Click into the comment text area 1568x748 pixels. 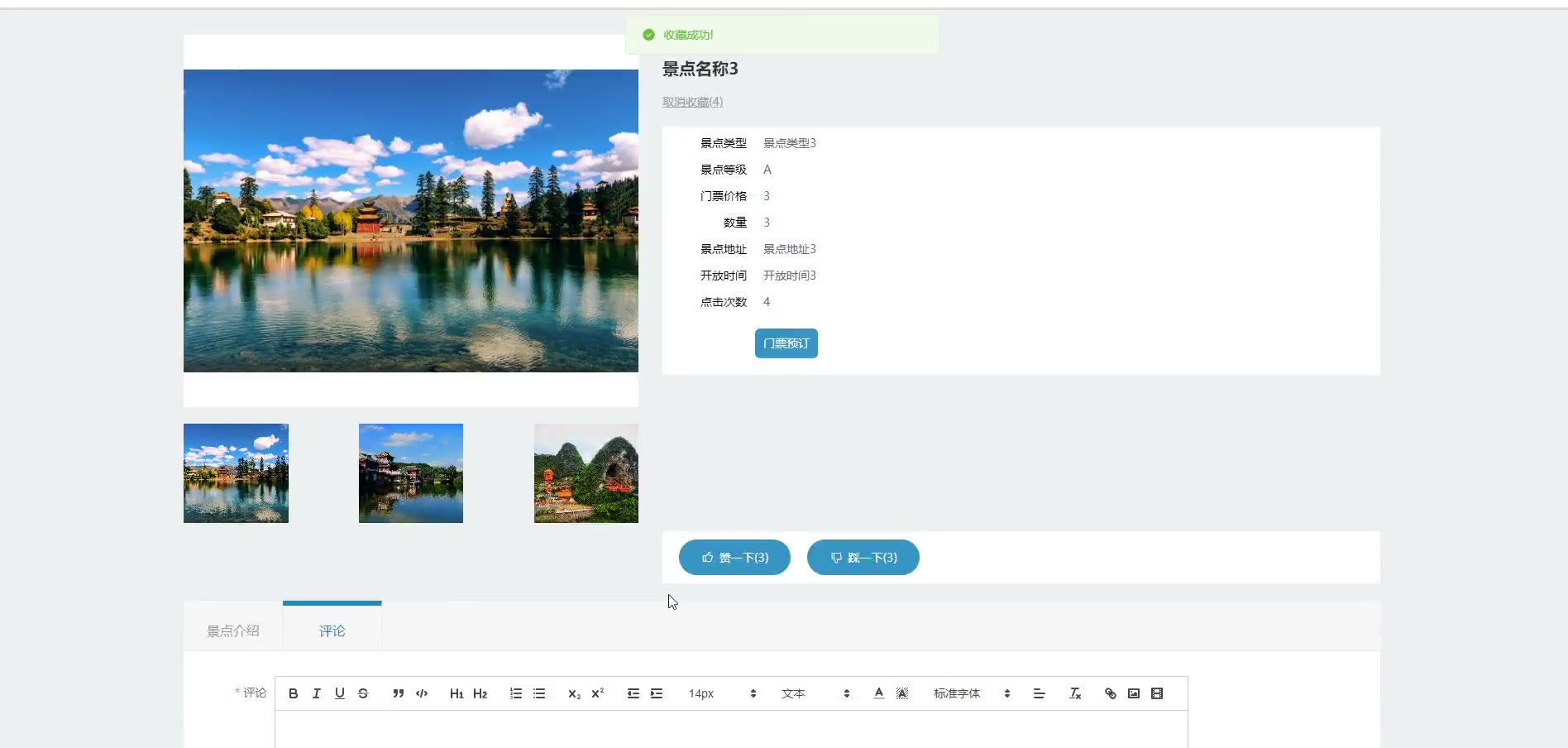click(731, 730)
